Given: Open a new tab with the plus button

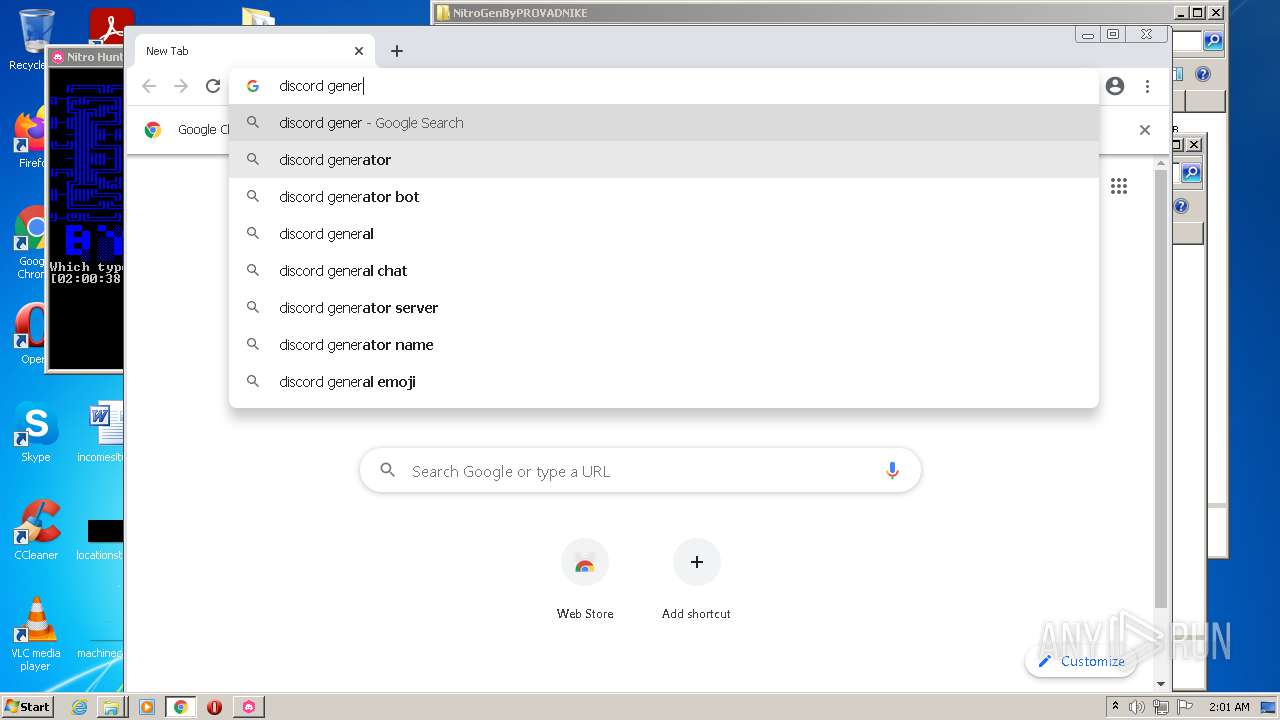Looking at the screenshot, I should click(x=397, y=51).
